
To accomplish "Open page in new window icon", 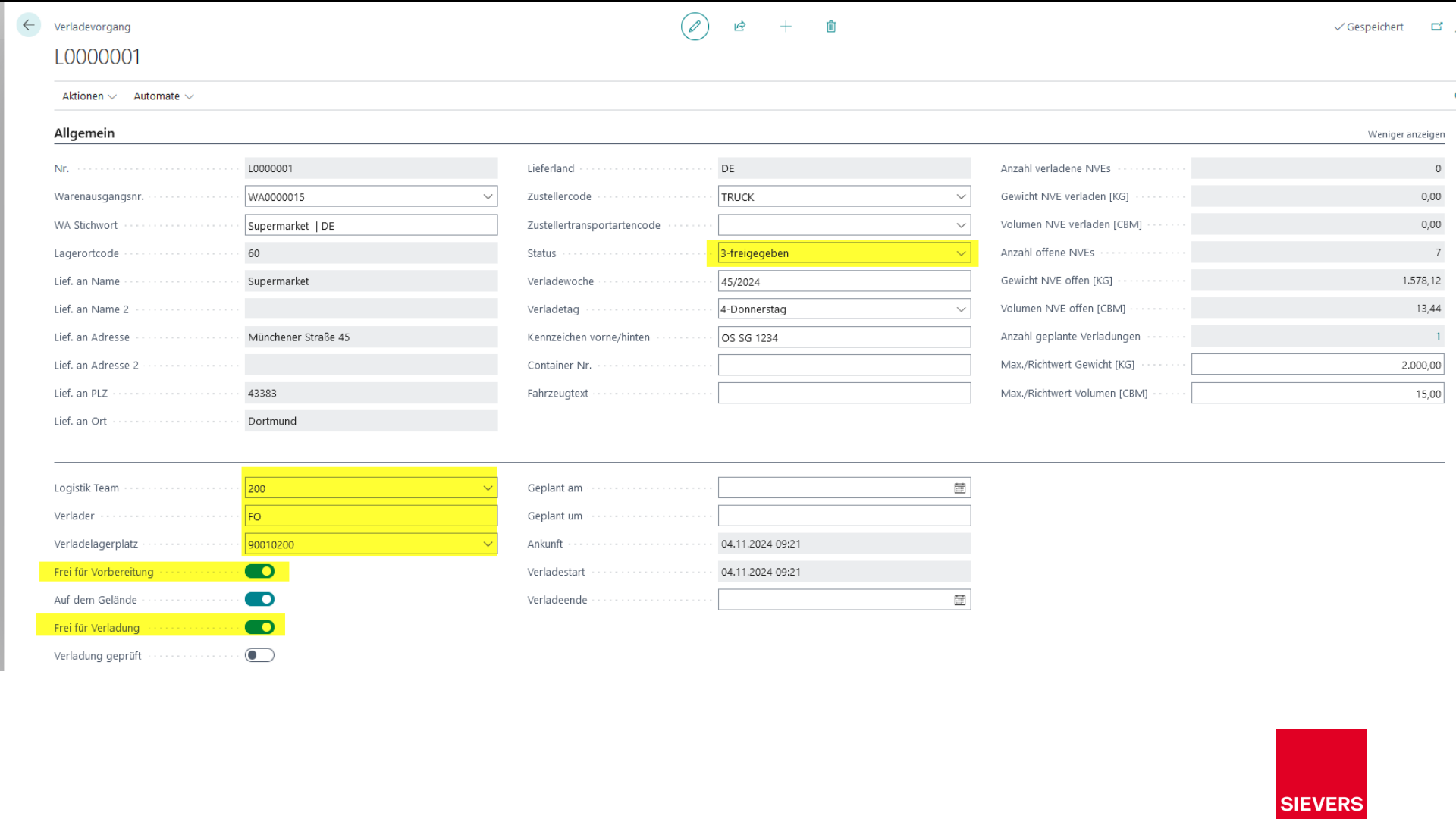I will (1436, 27).
